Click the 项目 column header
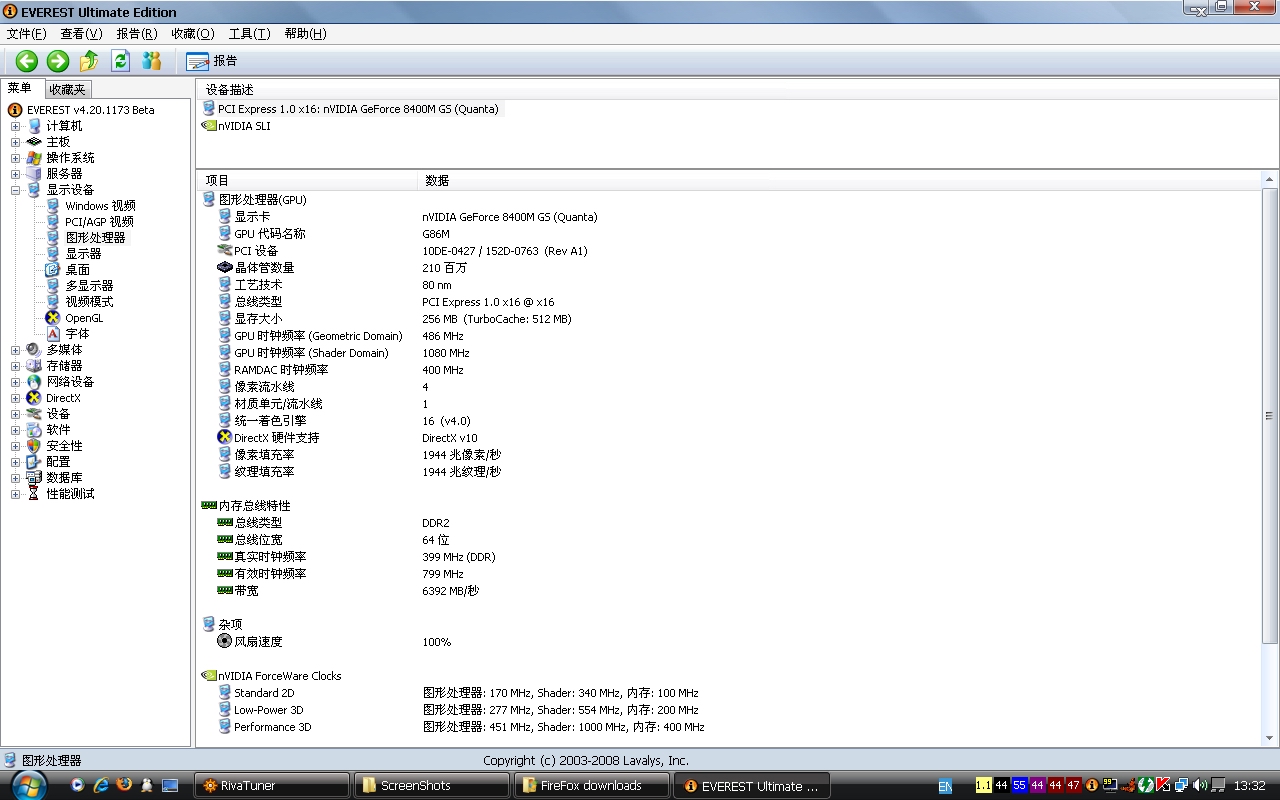 [x=306, y=181]
